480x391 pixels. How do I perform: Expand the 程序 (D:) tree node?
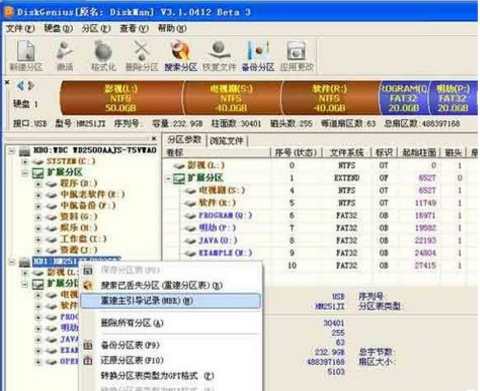tap(38, 184)
